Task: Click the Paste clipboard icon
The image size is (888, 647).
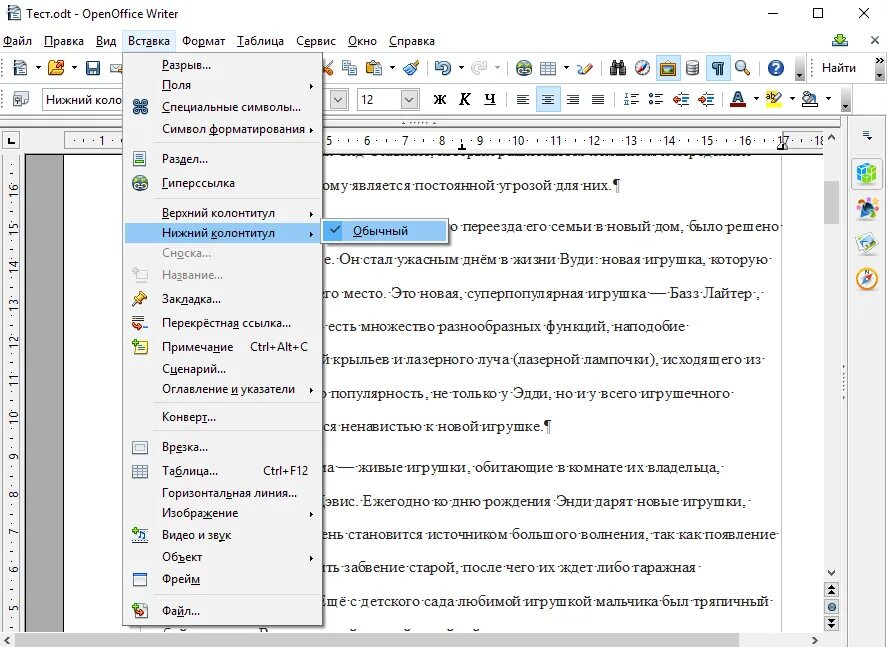Action: pyautogui.click(x=374, y=68)
